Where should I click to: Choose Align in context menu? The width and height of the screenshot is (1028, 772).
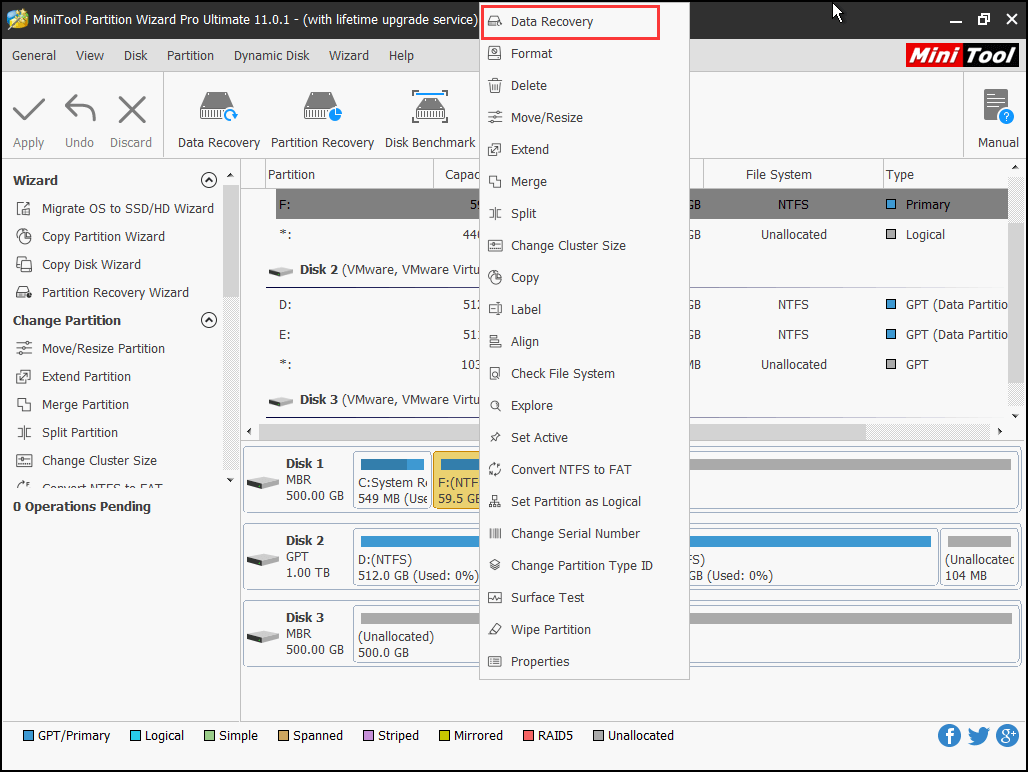[584, 342]
